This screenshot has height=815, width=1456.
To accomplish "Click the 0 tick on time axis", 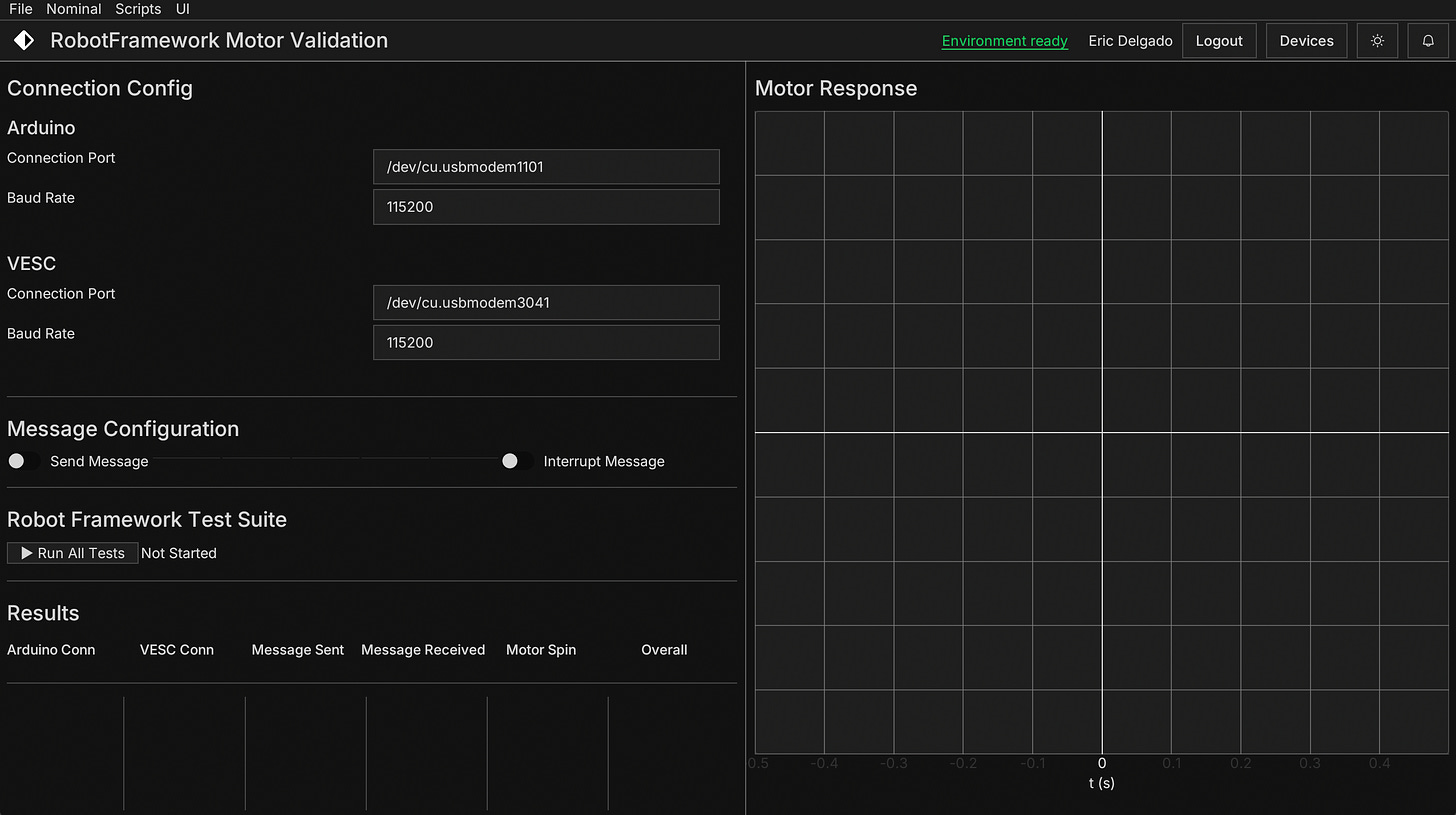I will click(1102, 763).
